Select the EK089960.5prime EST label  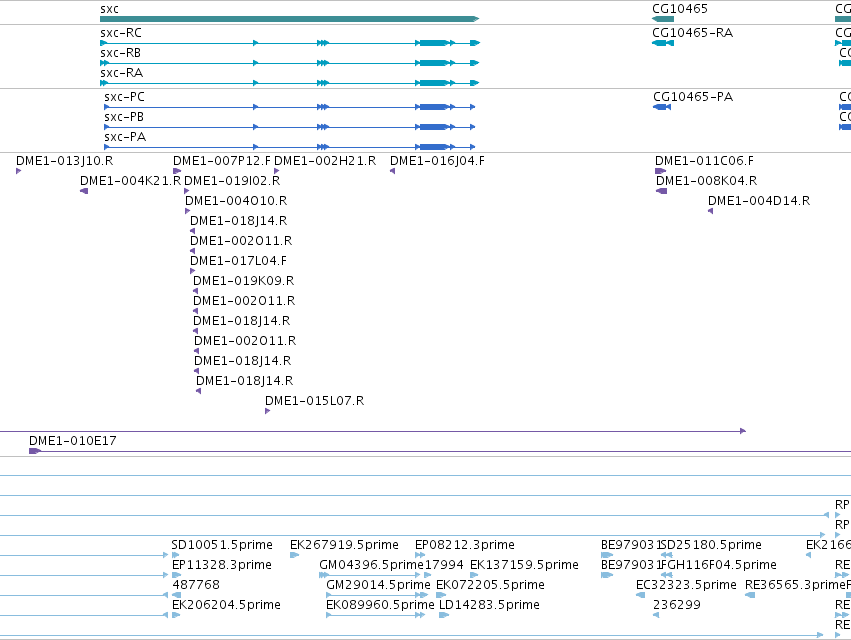pyautogui.click(x=380, y=605)
